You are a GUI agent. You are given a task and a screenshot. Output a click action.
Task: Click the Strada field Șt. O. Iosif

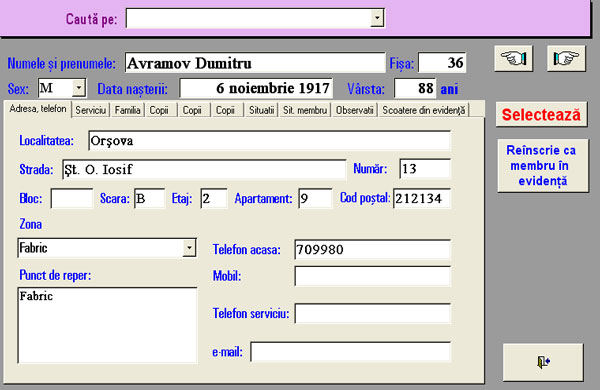204,169
